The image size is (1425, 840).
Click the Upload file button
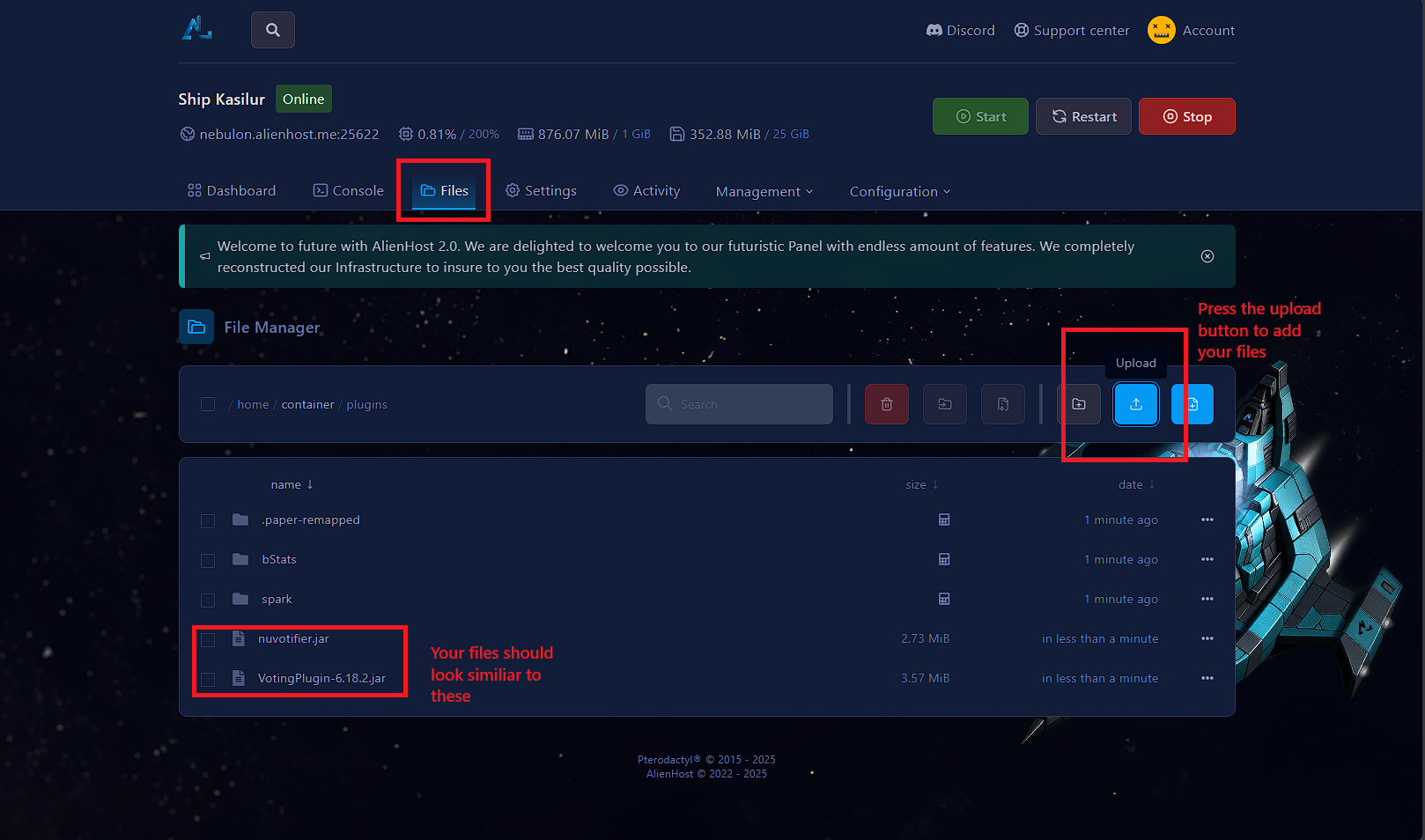pyautogui.click(x=1135, y=404)
